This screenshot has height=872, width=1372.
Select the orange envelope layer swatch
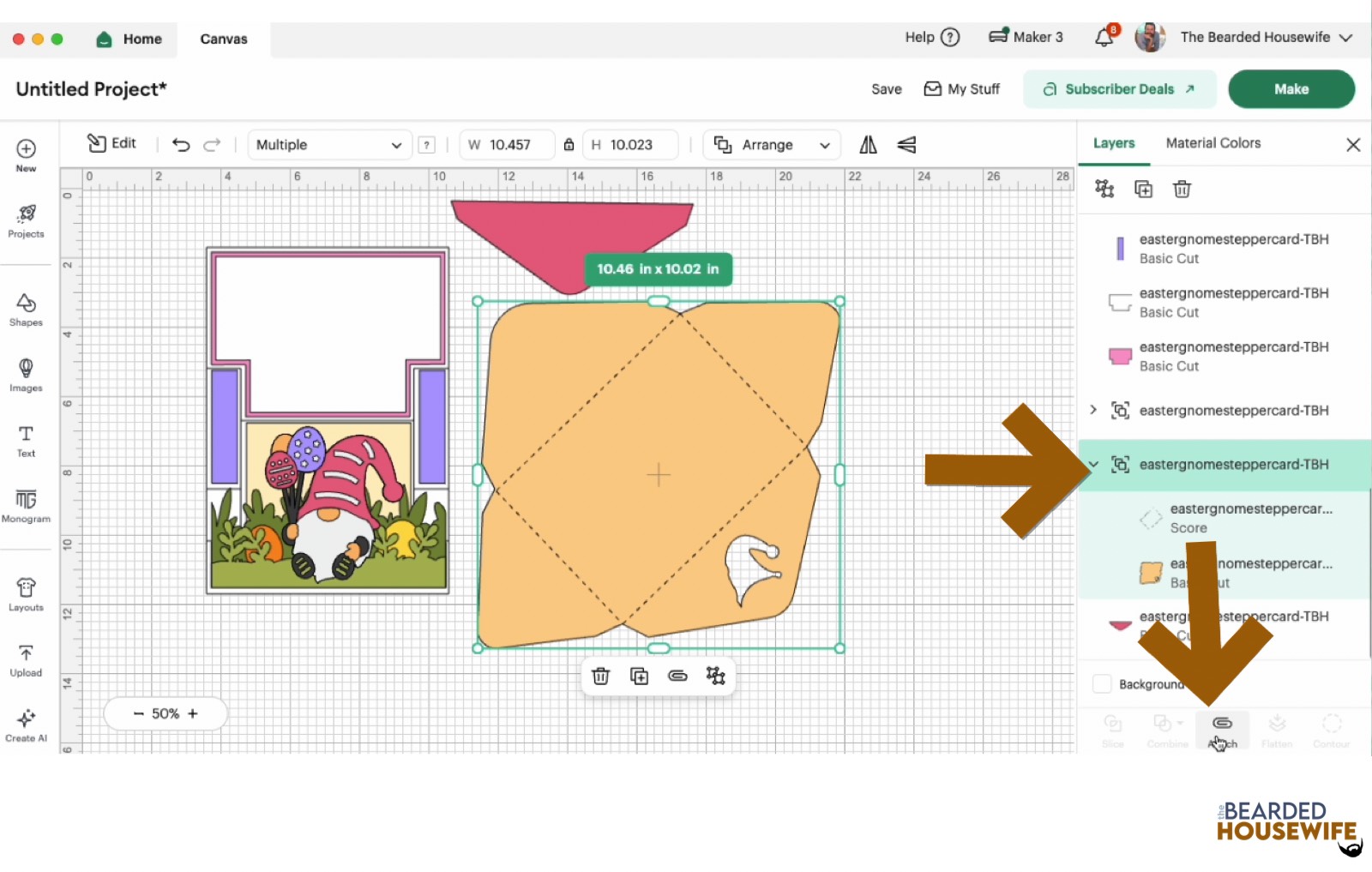tap(1151, 573)
